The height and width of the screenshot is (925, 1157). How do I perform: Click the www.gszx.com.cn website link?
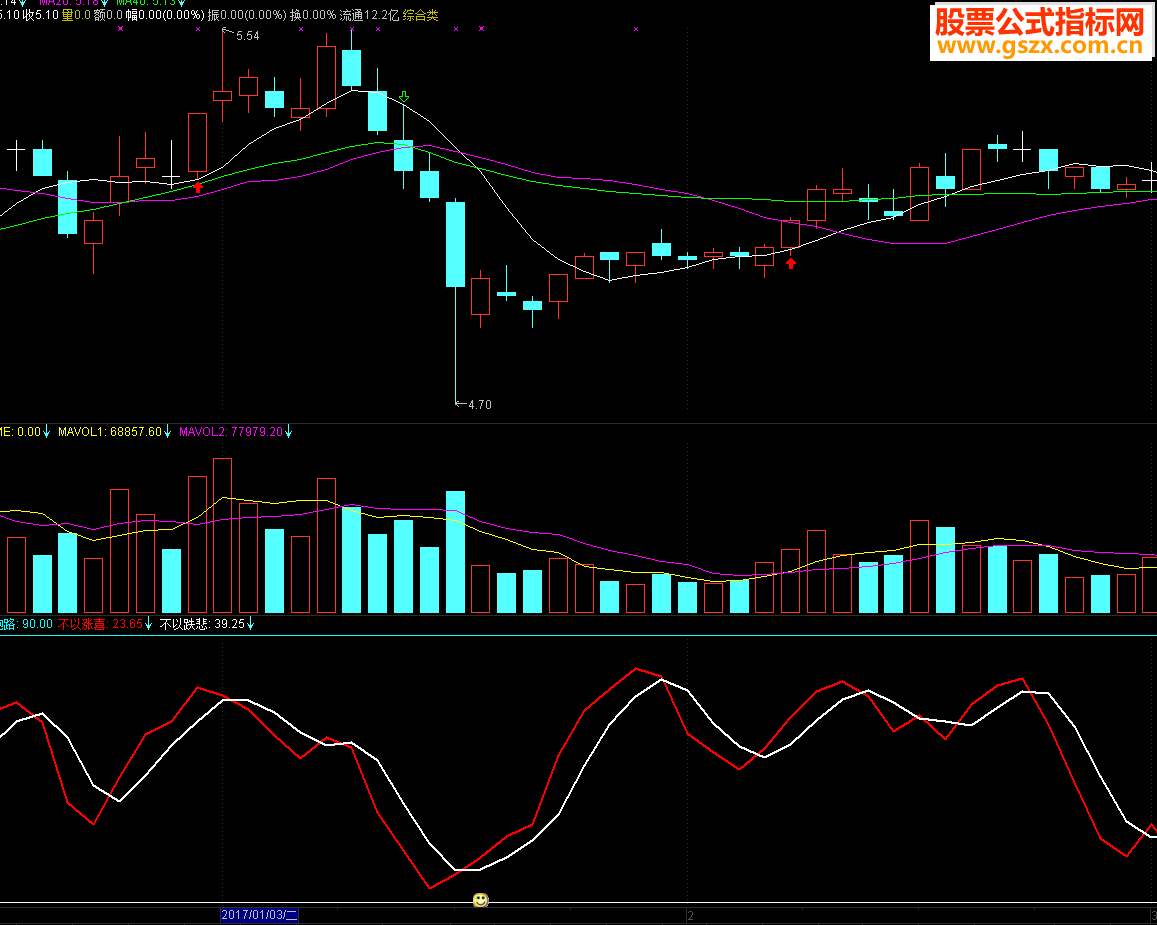(x=1040, y=46)
